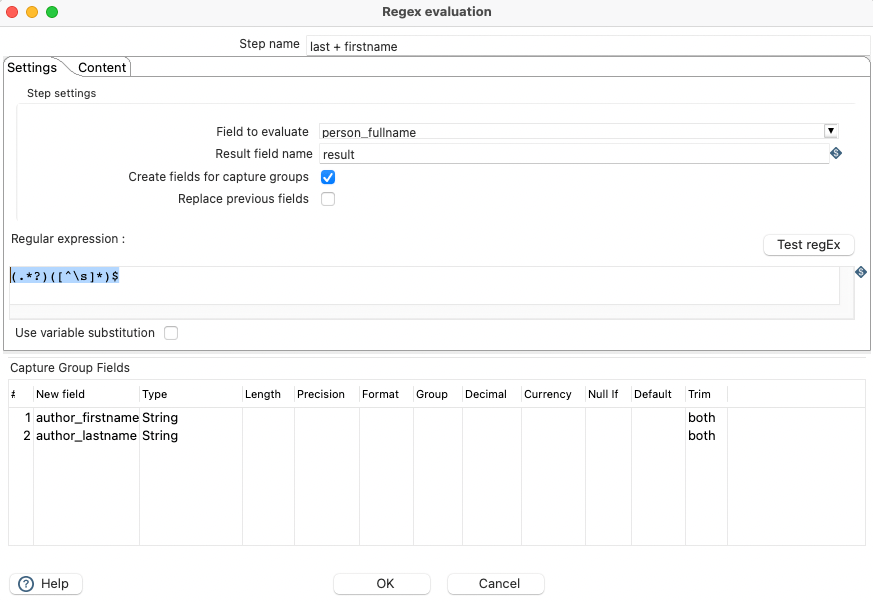
Task: Click inside the regular expression text area
Action: [424, 285]
